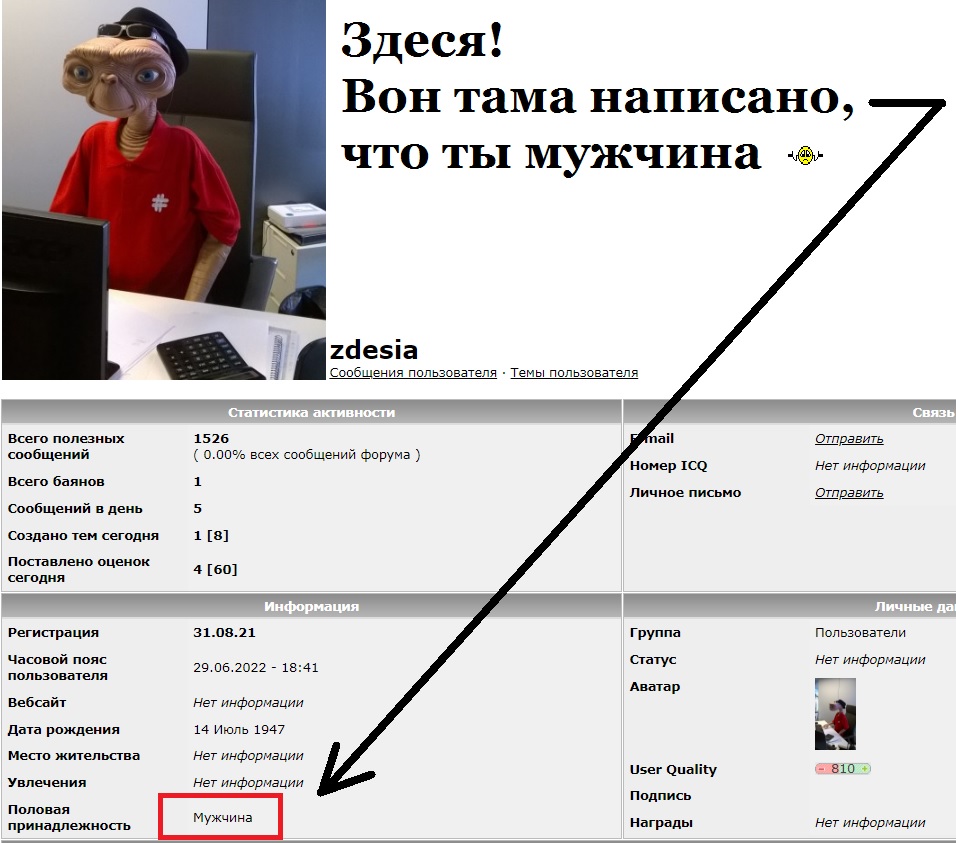The height and width of the screenshot is (843, 956).
Task: Click "Отправить" next to E-mail
Action: 849,439
